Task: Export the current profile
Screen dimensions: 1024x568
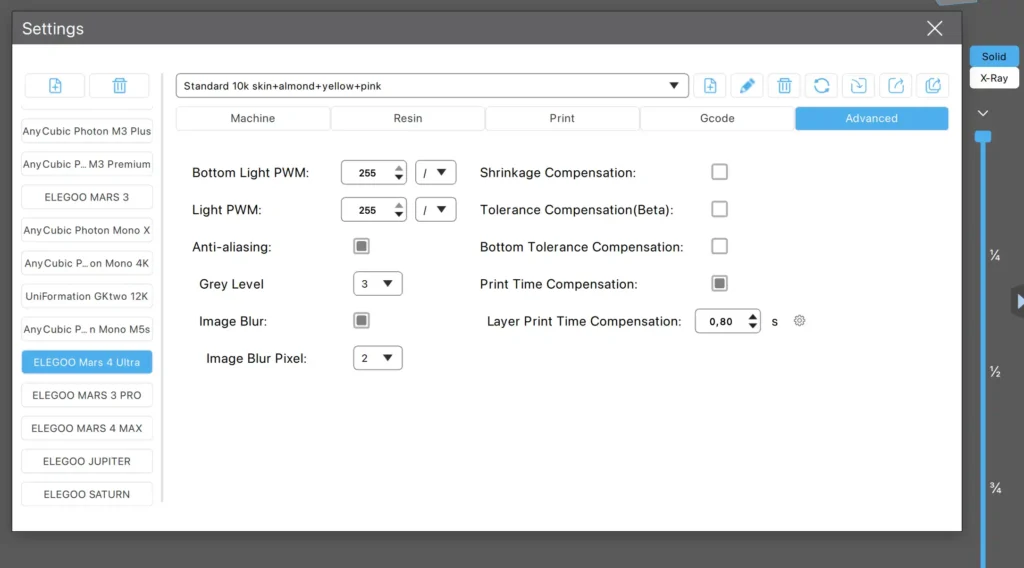Action: pos(896,86)
